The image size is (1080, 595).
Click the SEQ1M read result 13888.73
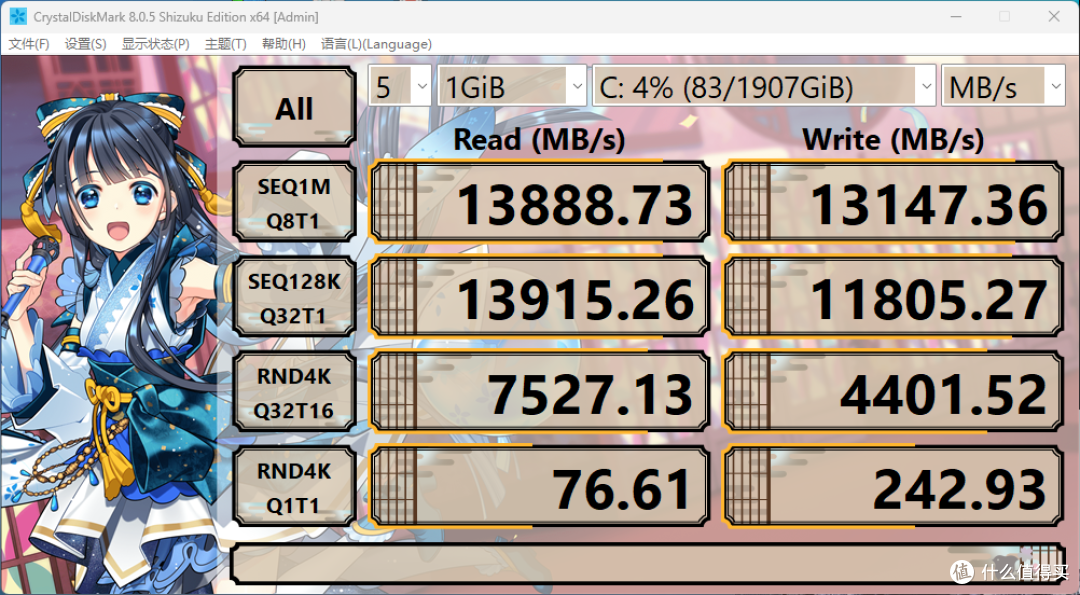pyautogui.click(x=539, y=202)
